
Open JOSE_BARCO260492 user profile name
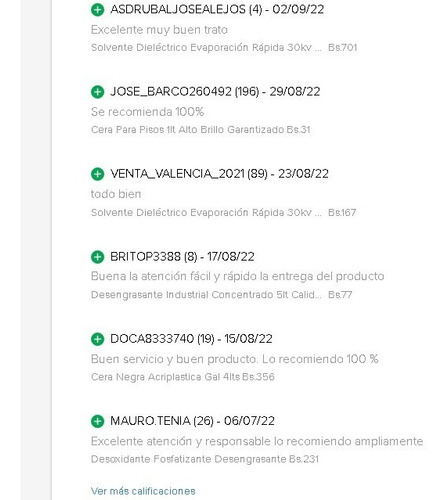point(171,92)
